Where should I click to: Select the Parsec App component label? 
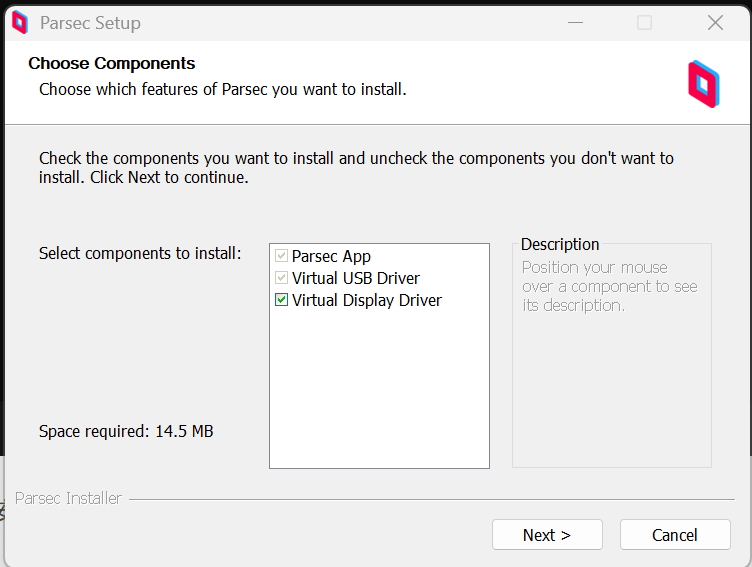[x=331, y=256]
